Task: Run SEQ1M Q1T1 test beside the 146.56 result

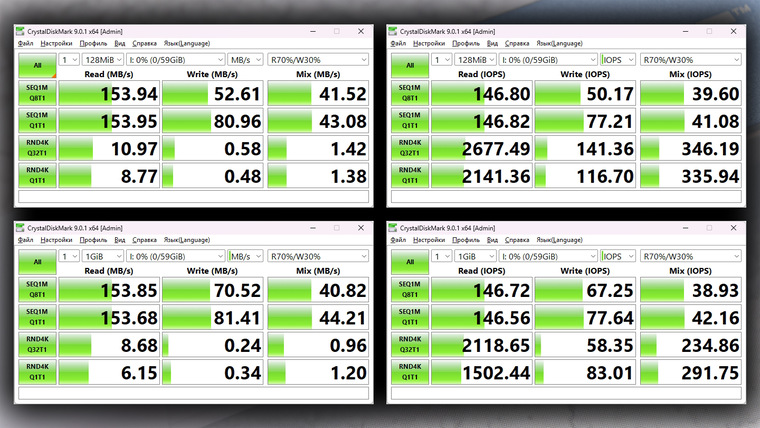Action: 410,317
